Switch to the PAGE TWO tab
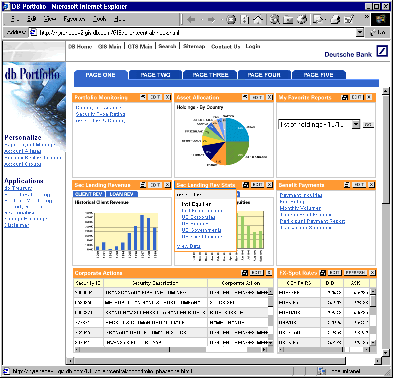This screenshot has height=378, width=393. pyautogui.click(x=155, y=75)
